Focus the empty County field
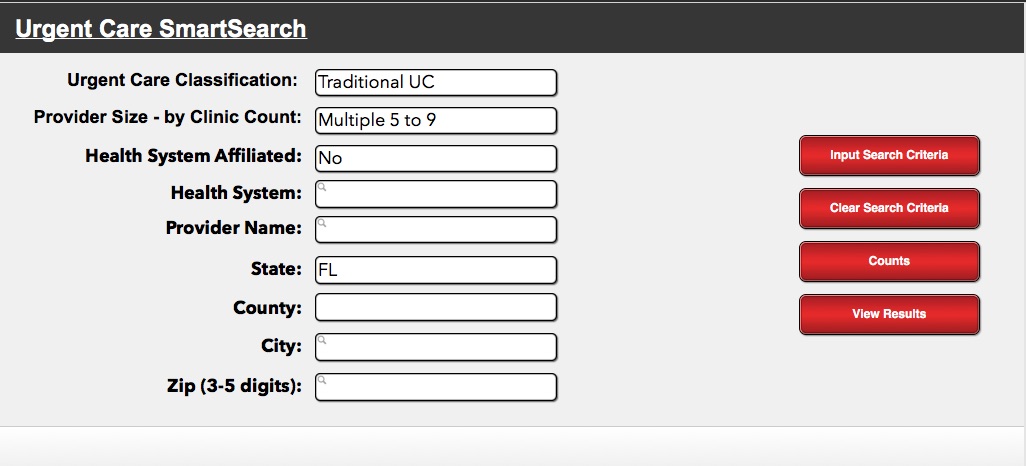The width and height of the screenshot is (1026, 466). click(x=436, y=307)
